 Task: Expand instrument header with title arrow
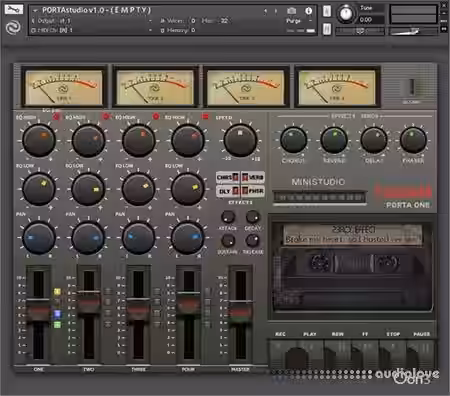(35, 11)
